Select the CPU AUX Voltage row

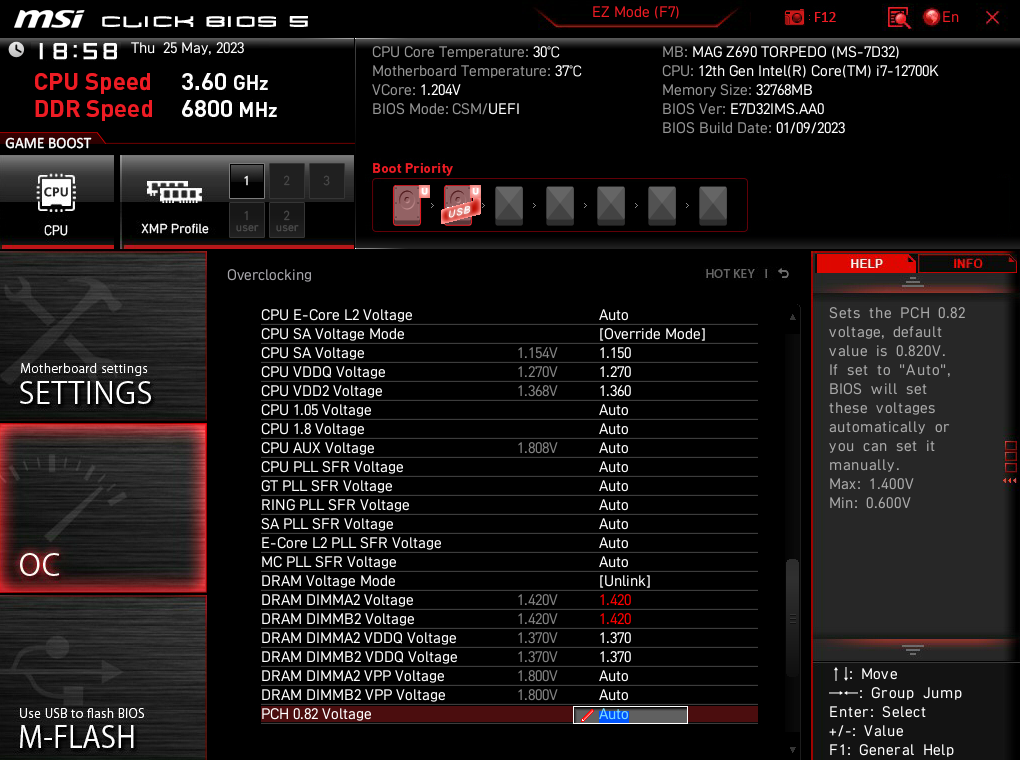[x=509, y=448]
